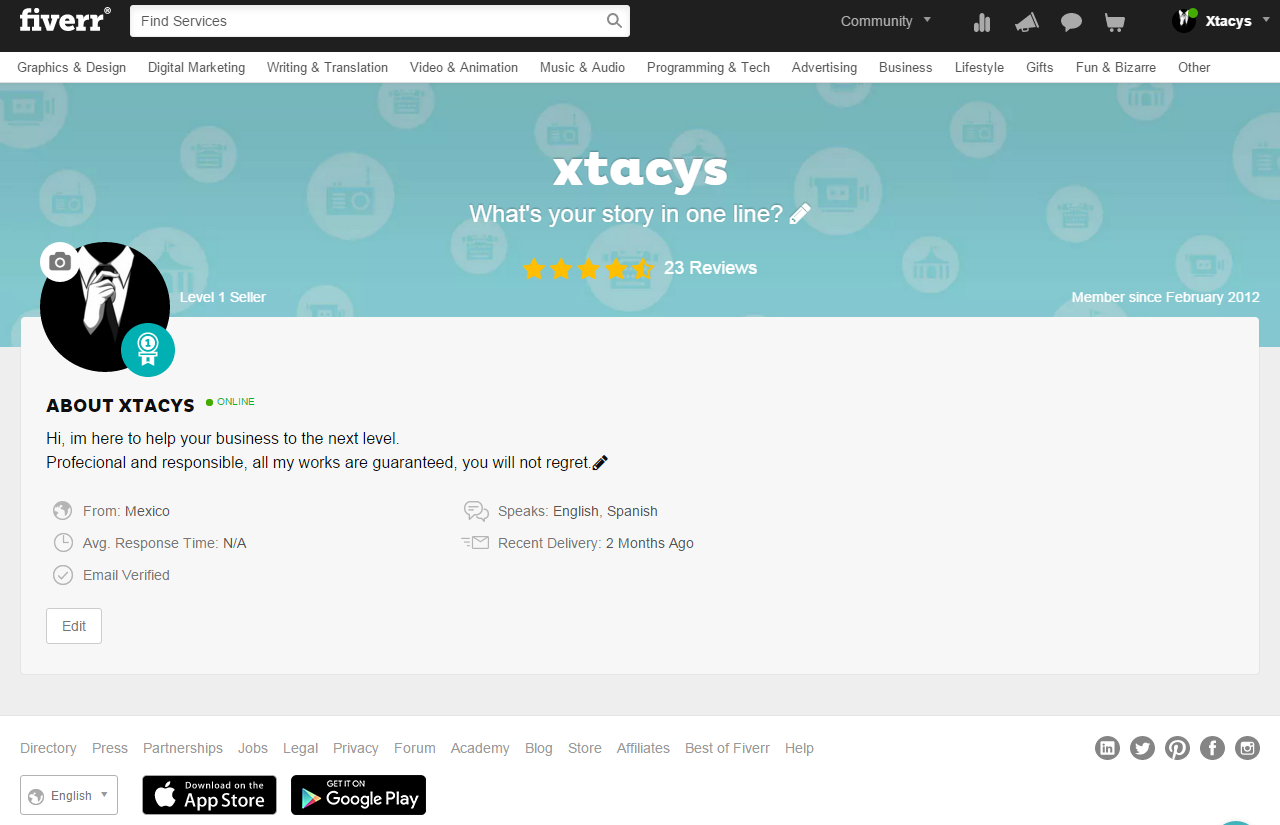Open Lifestyle category
The height and width of the screenshot is (825, 1280).
click(979, 68)
